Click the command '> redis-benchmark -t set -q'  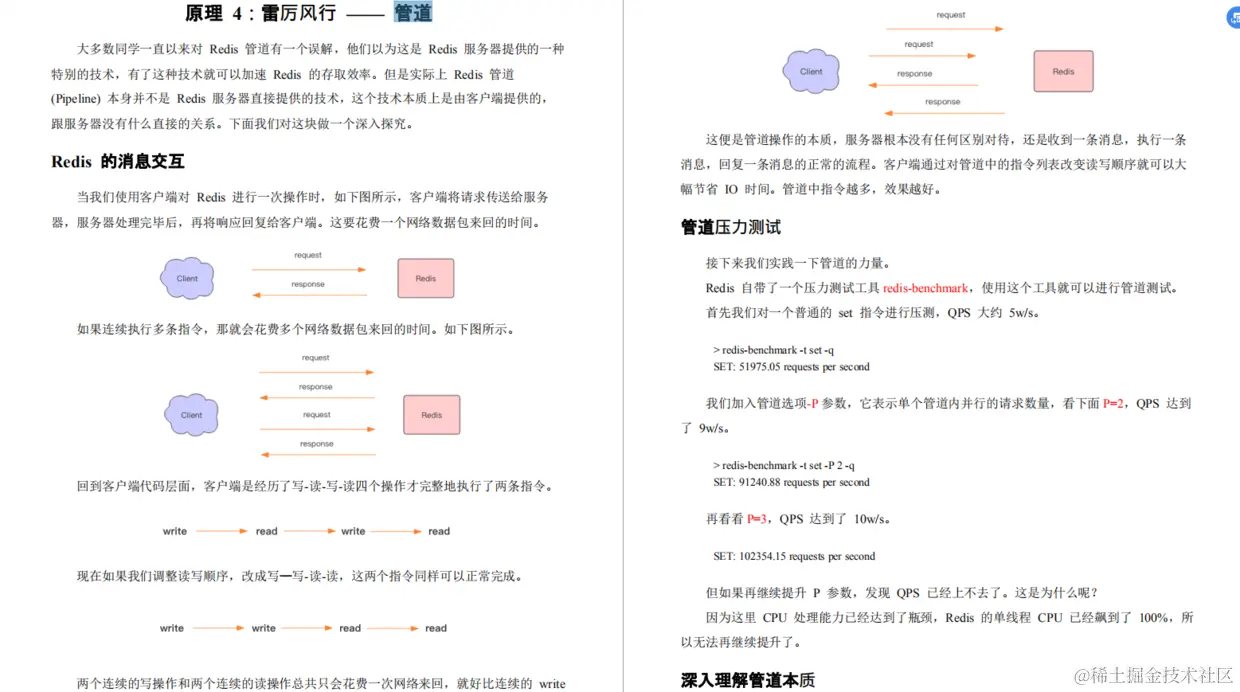(774, 350)
